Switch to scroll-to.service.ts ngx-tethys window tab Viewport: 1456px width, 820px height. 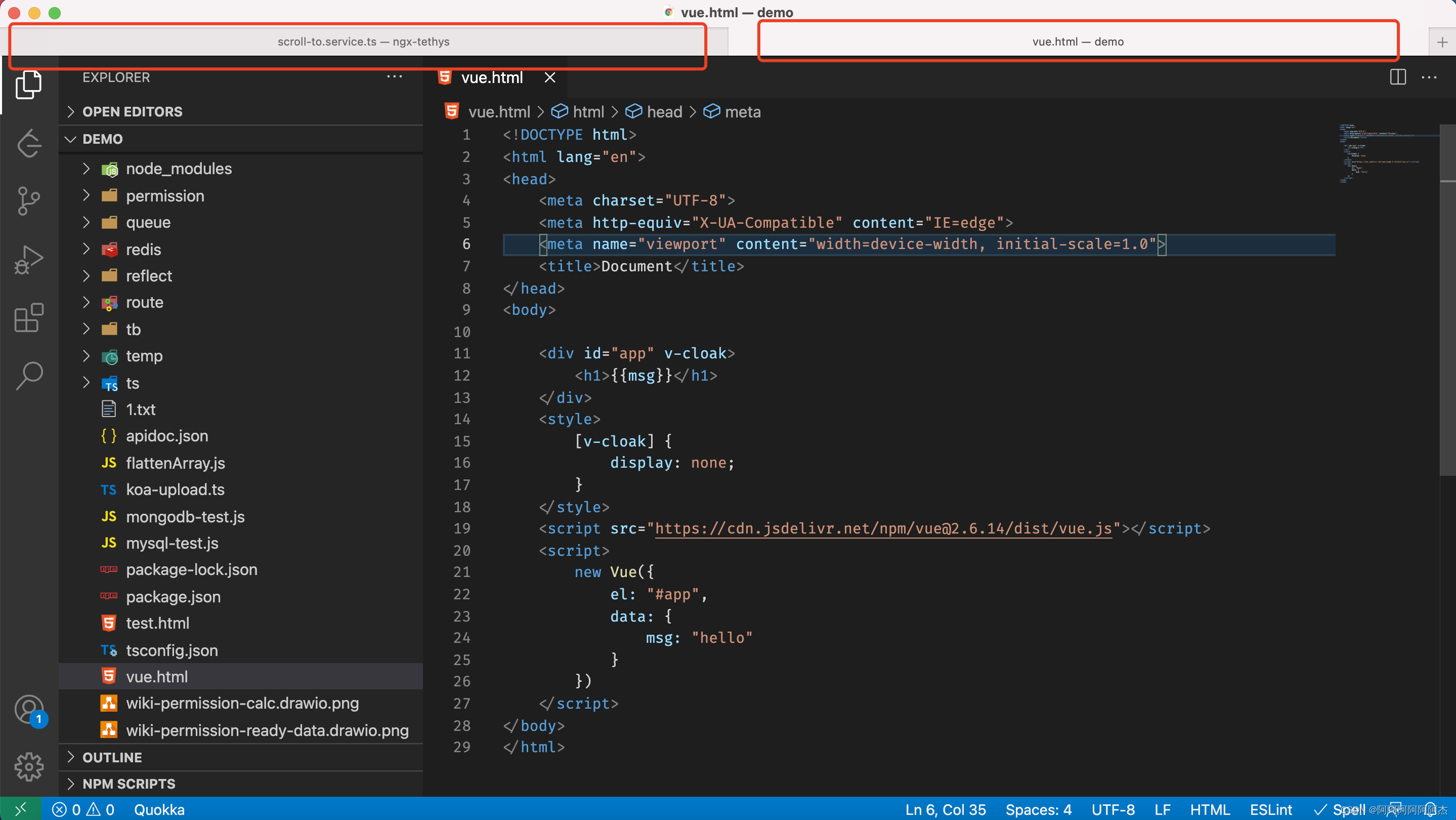tap(363, 42)
